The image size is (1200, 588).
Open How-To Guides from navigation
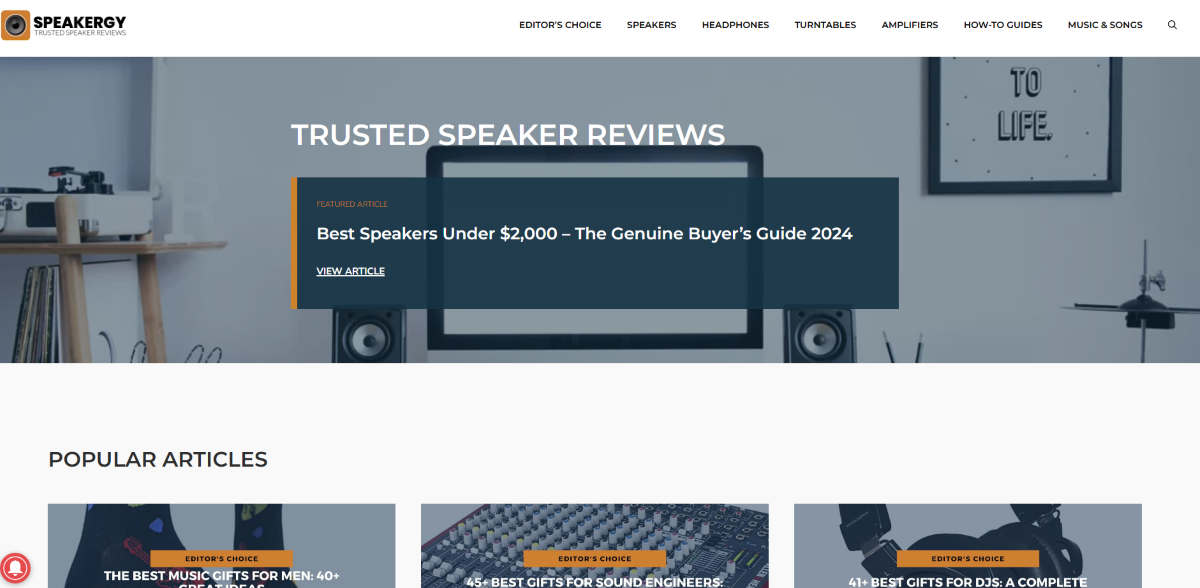[x=1002, y=25]
